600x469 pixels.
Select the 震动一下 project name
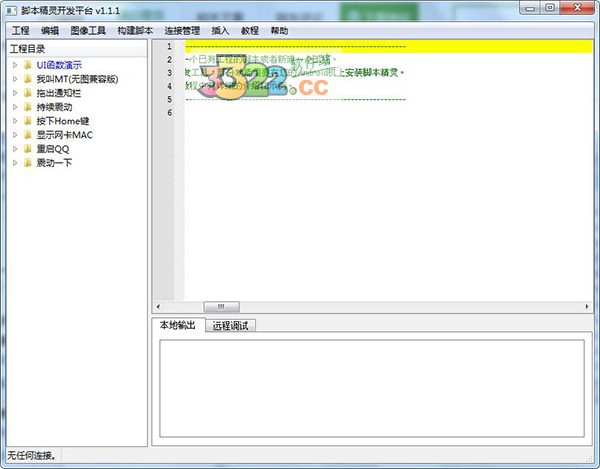[54, 163]
